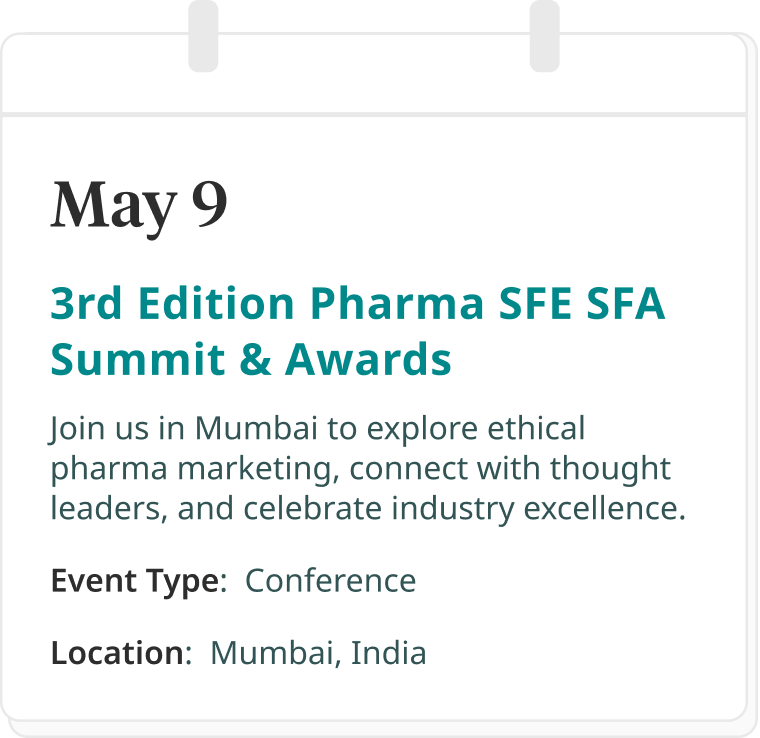
Task: Click the 'pharma marketing, connect with thought' line
Action: click(361, 470)
